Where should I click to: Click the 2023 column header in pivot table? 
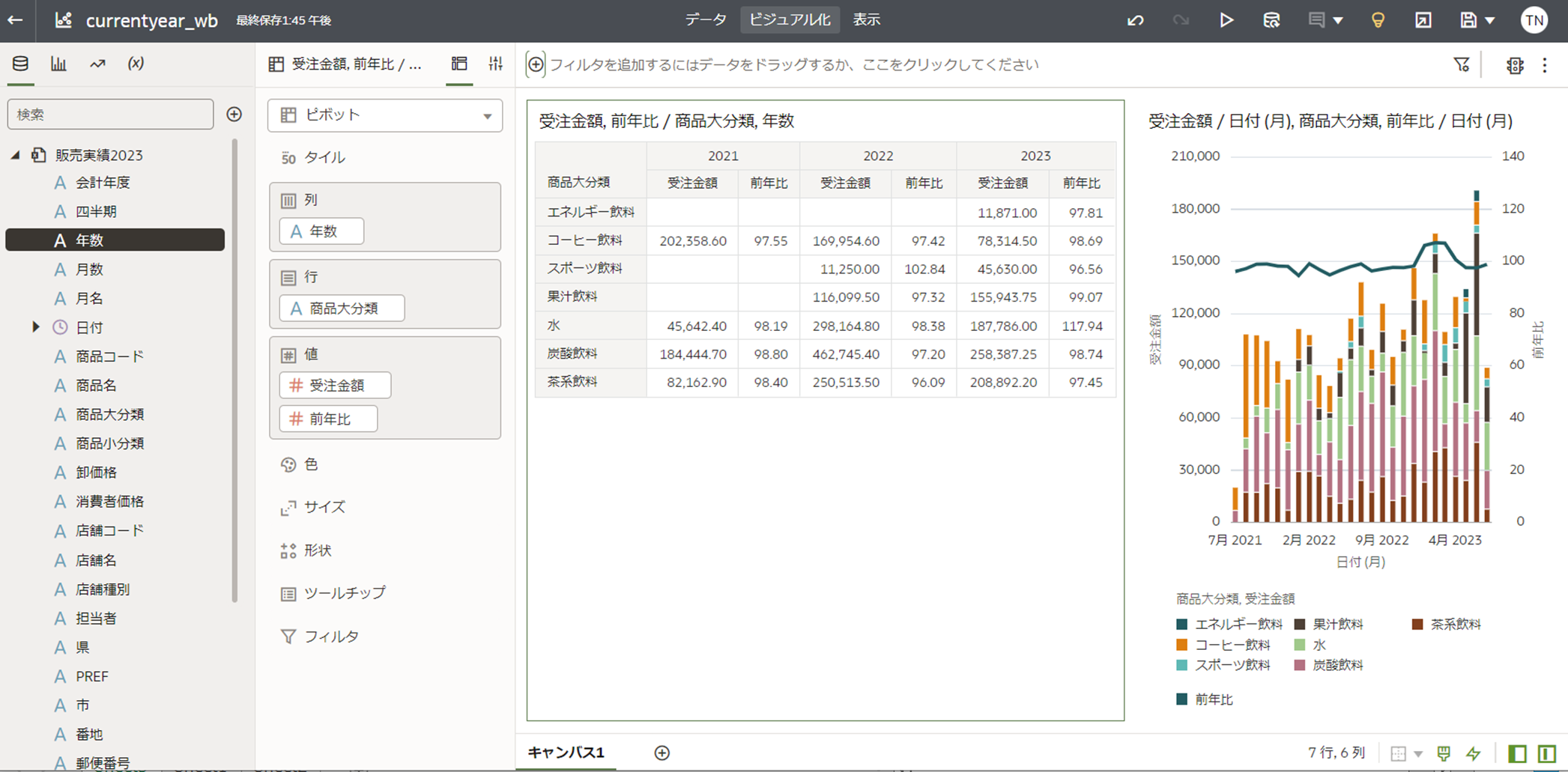[1035, 156]
